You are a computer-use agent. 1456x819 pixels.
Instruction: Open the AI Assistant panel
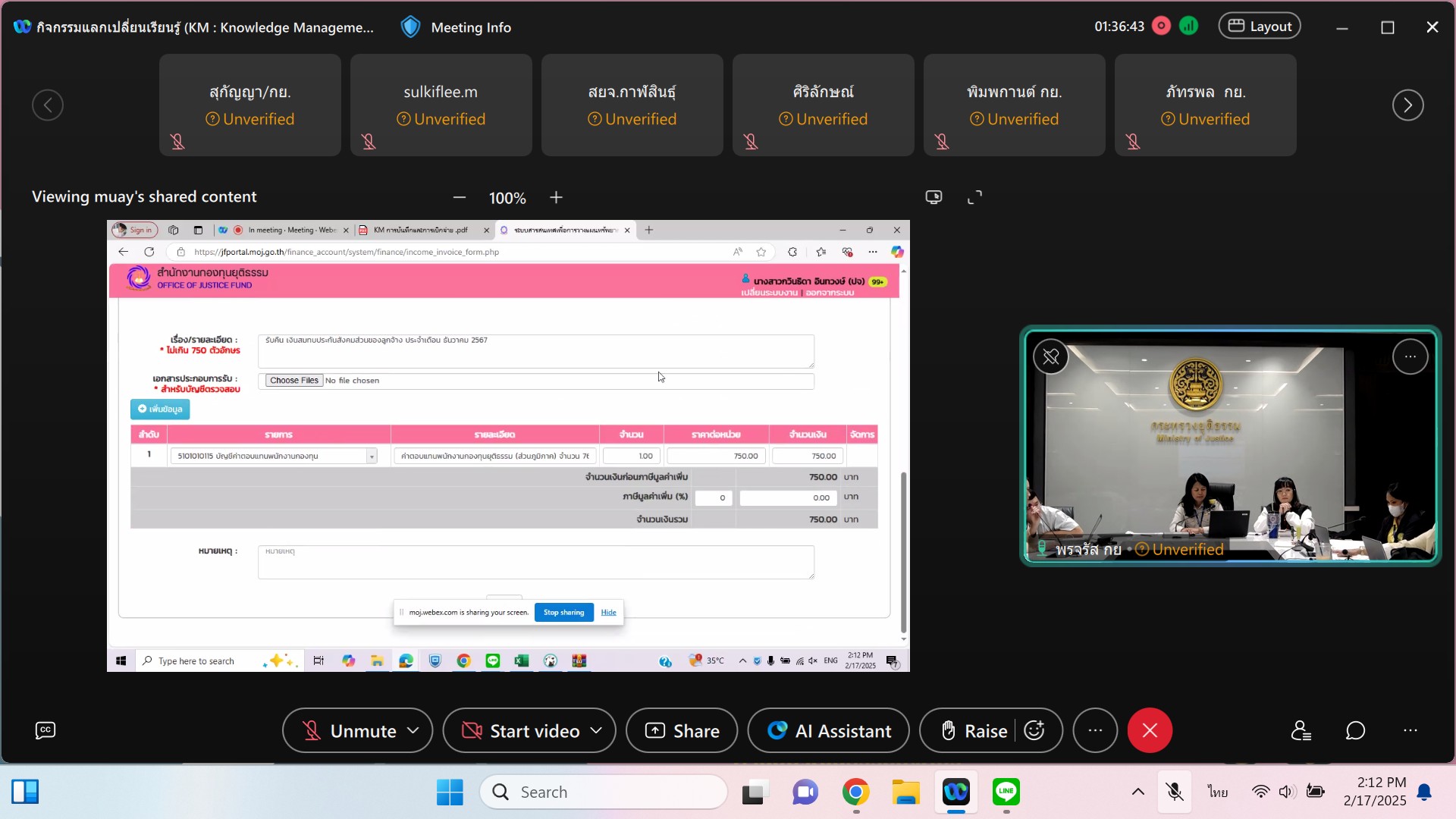[828, 730]
